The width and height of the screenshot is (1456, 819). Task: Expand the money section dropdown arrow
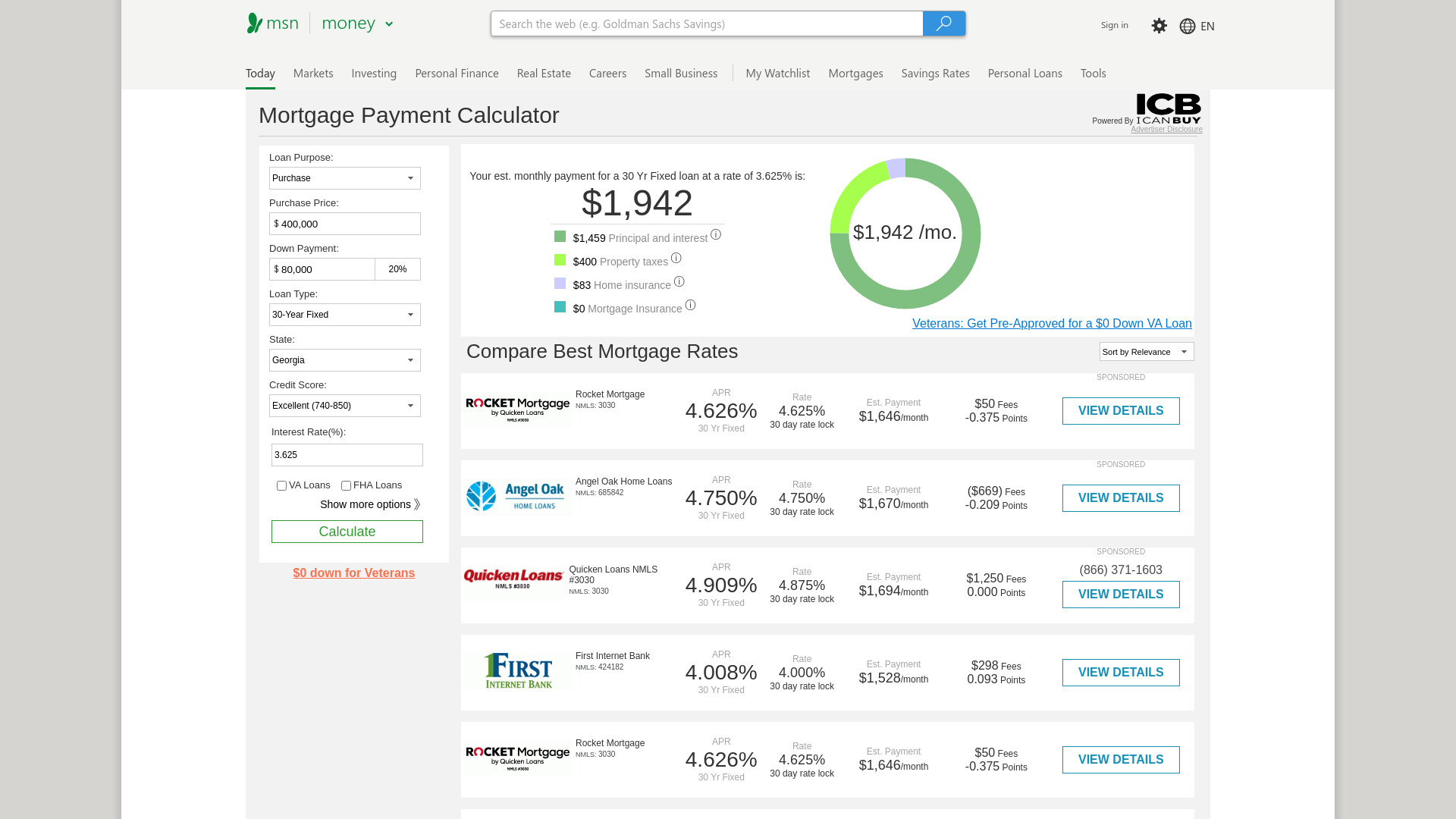click(x=389, y=24)
